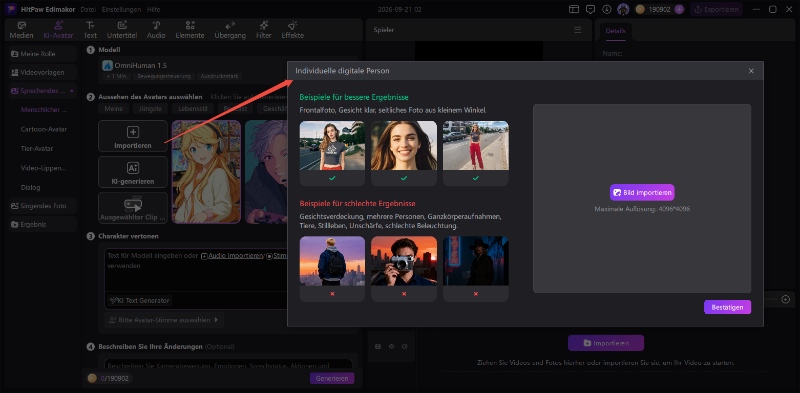Image resolution: width=800 pixels, height=393 pixels.
Task: Click the layout switch icon in title bar
Action: click(x=574, y=9)
